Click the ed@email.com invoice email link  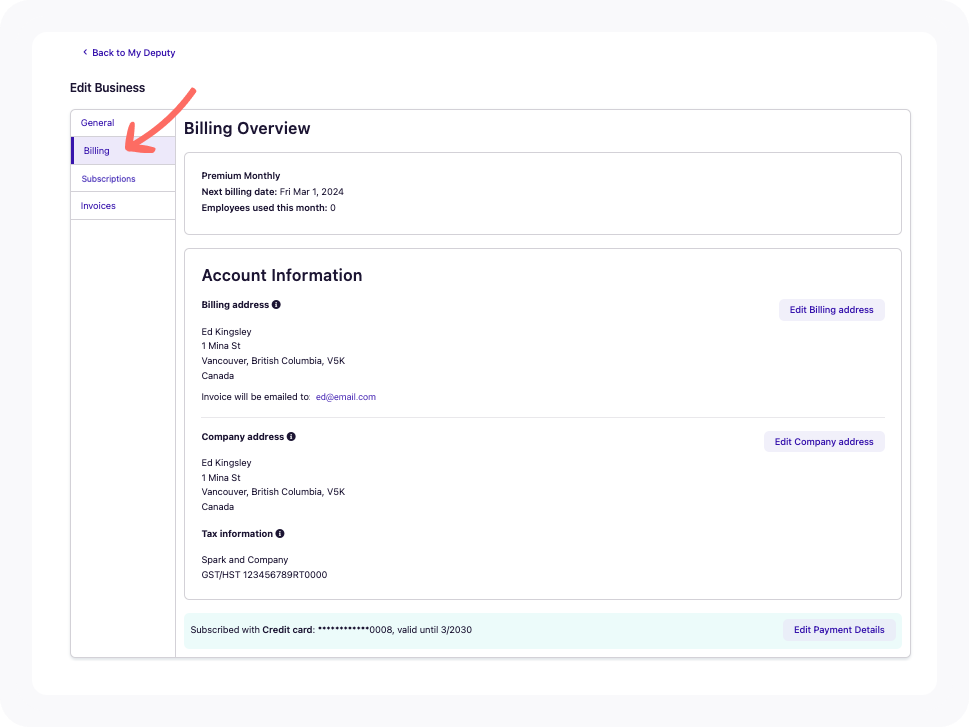pyautogui.click(x=345, y=397)
